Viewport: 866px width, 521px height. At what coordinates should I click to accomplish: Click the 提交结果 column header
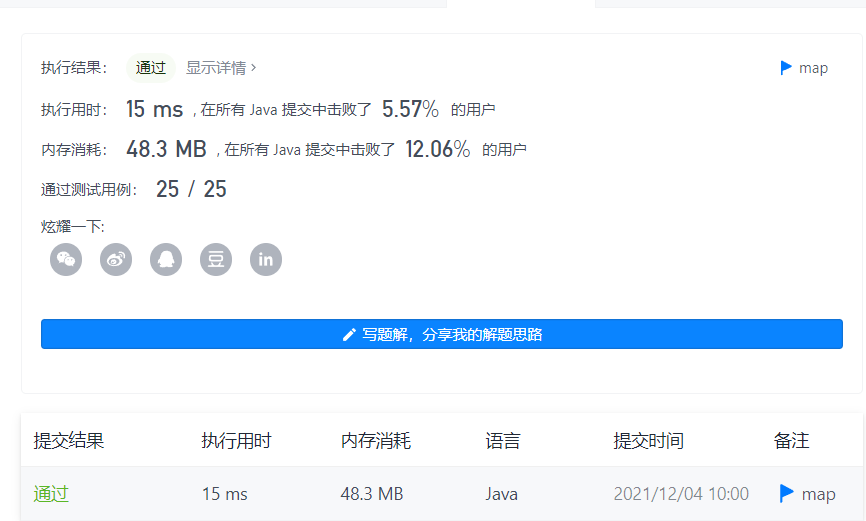(x=68, y=440)
